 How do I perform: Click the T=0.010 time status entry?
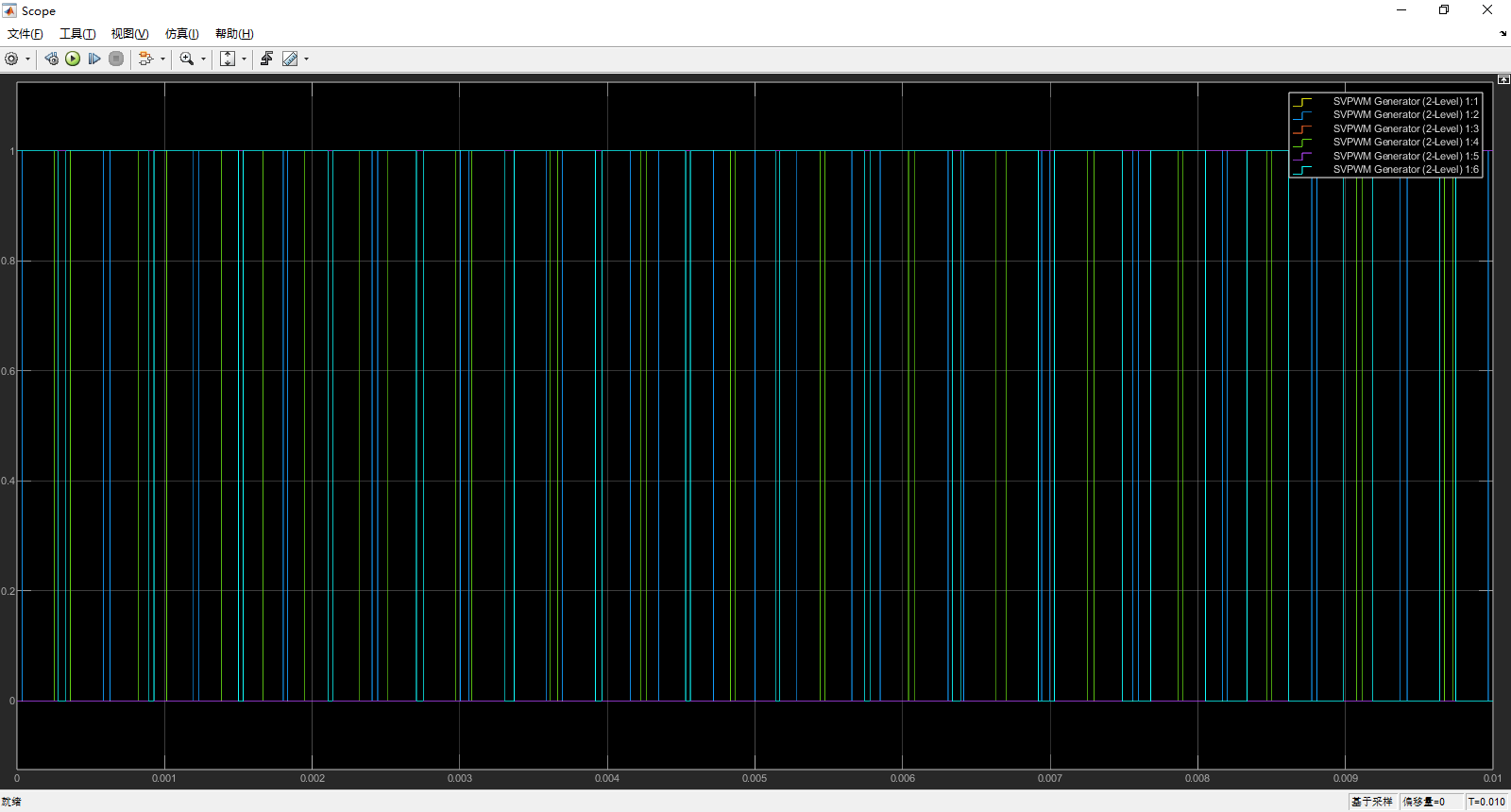tap(1486, 802)
